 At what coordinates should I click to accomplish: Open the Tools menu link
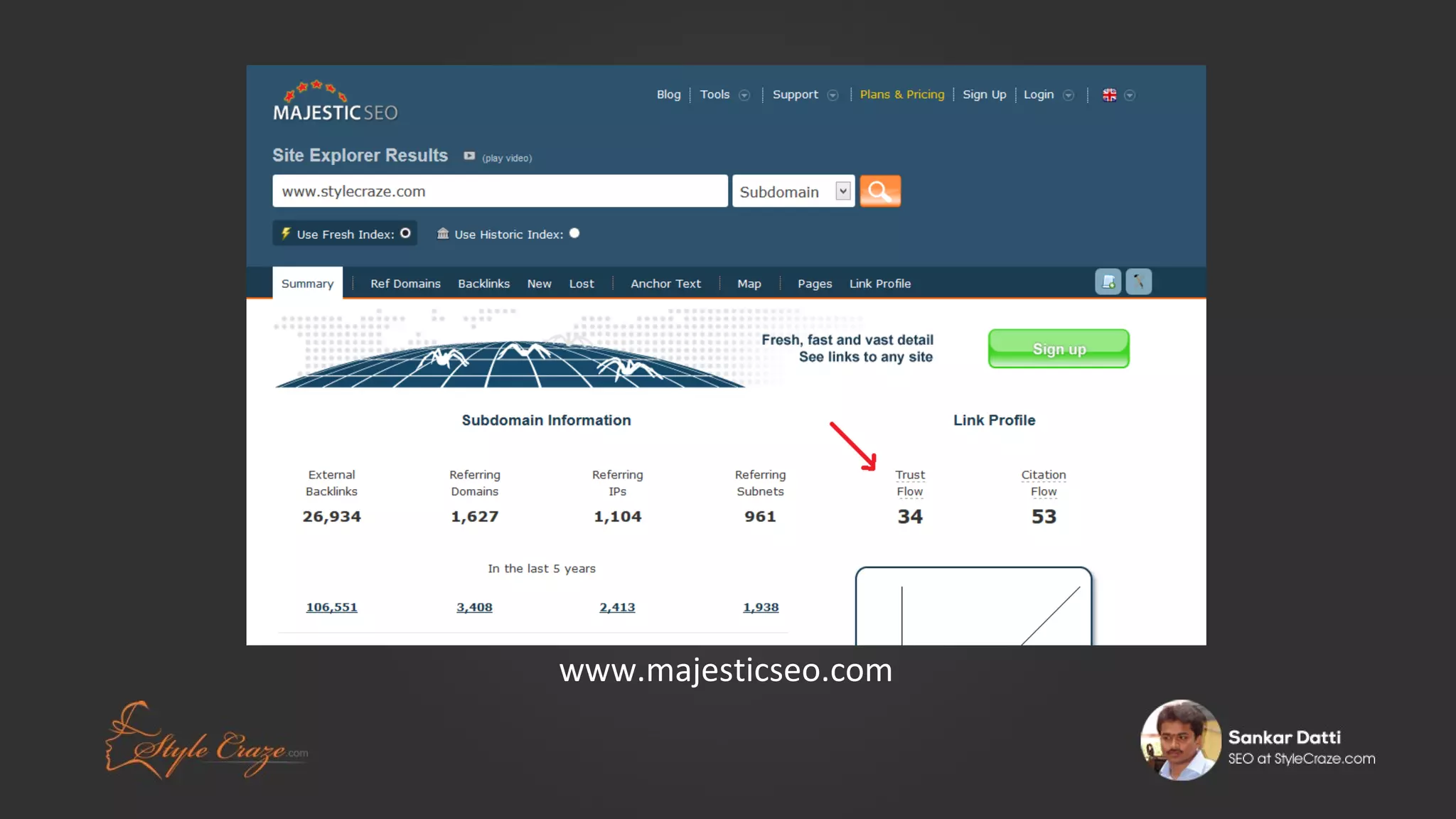pyautogui.click(x=714, y=95)
